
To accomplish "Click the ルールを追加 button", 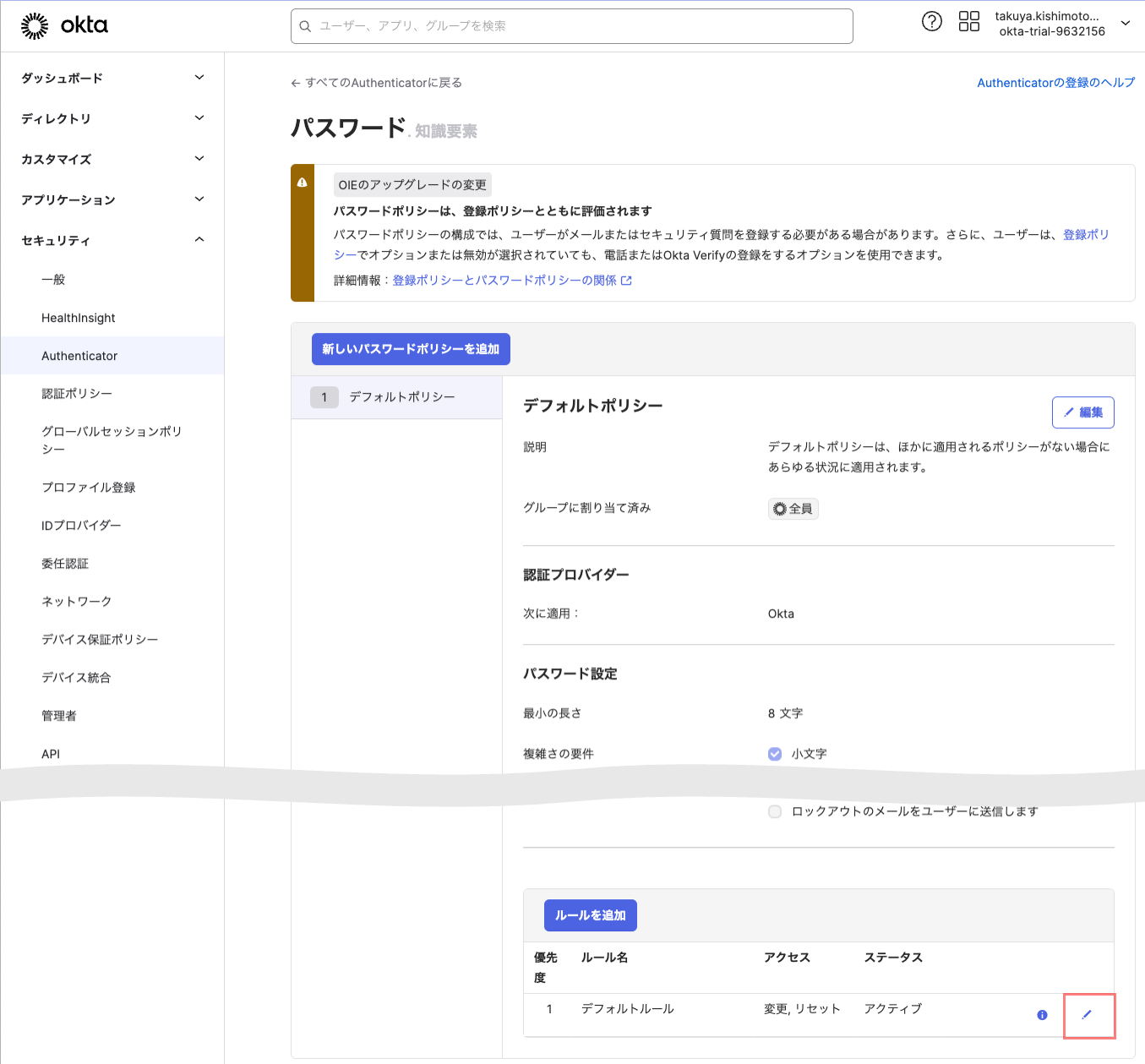I will (x=590, y=915).
